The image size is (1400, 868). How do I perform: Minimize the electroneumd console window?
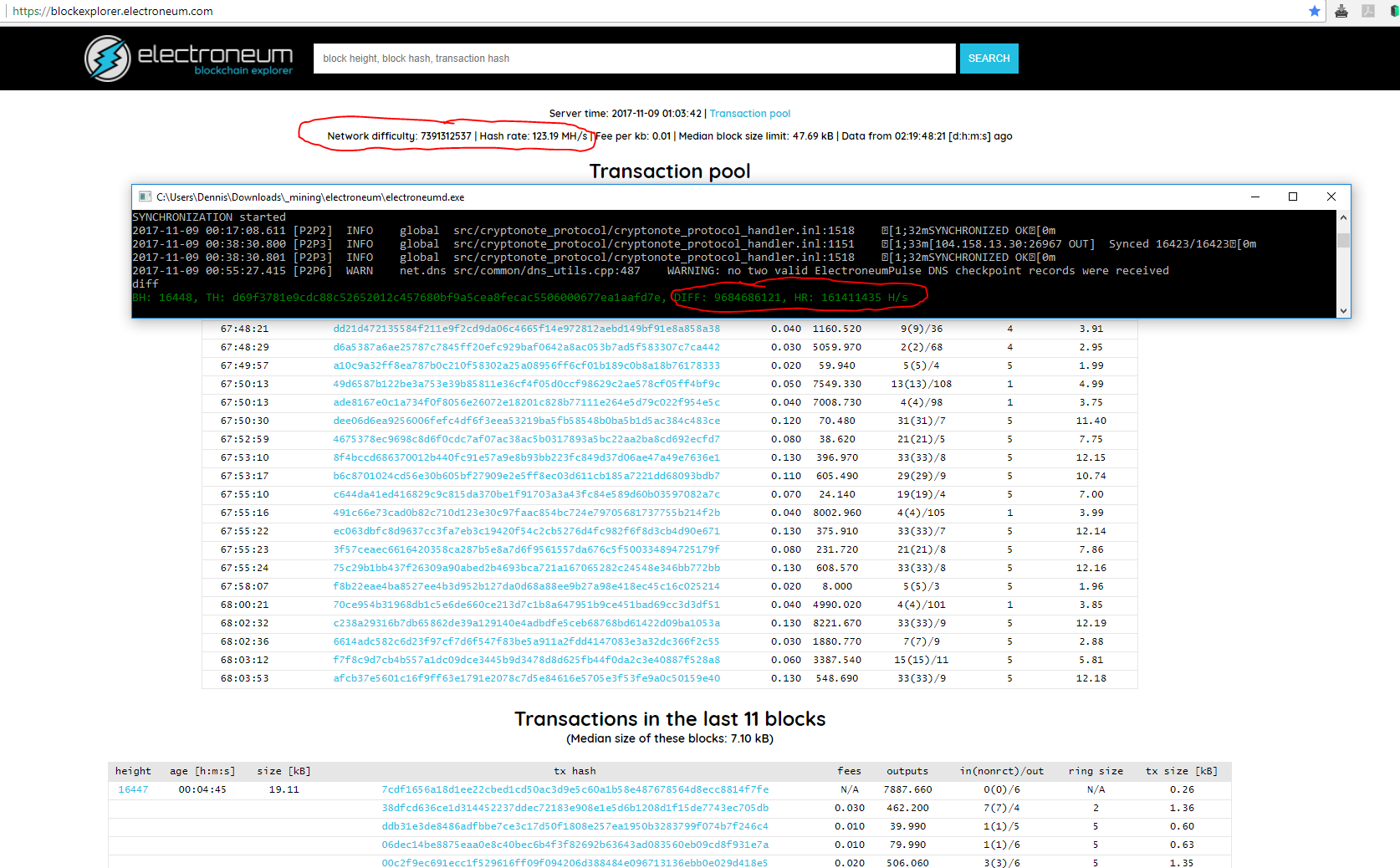1254,197
